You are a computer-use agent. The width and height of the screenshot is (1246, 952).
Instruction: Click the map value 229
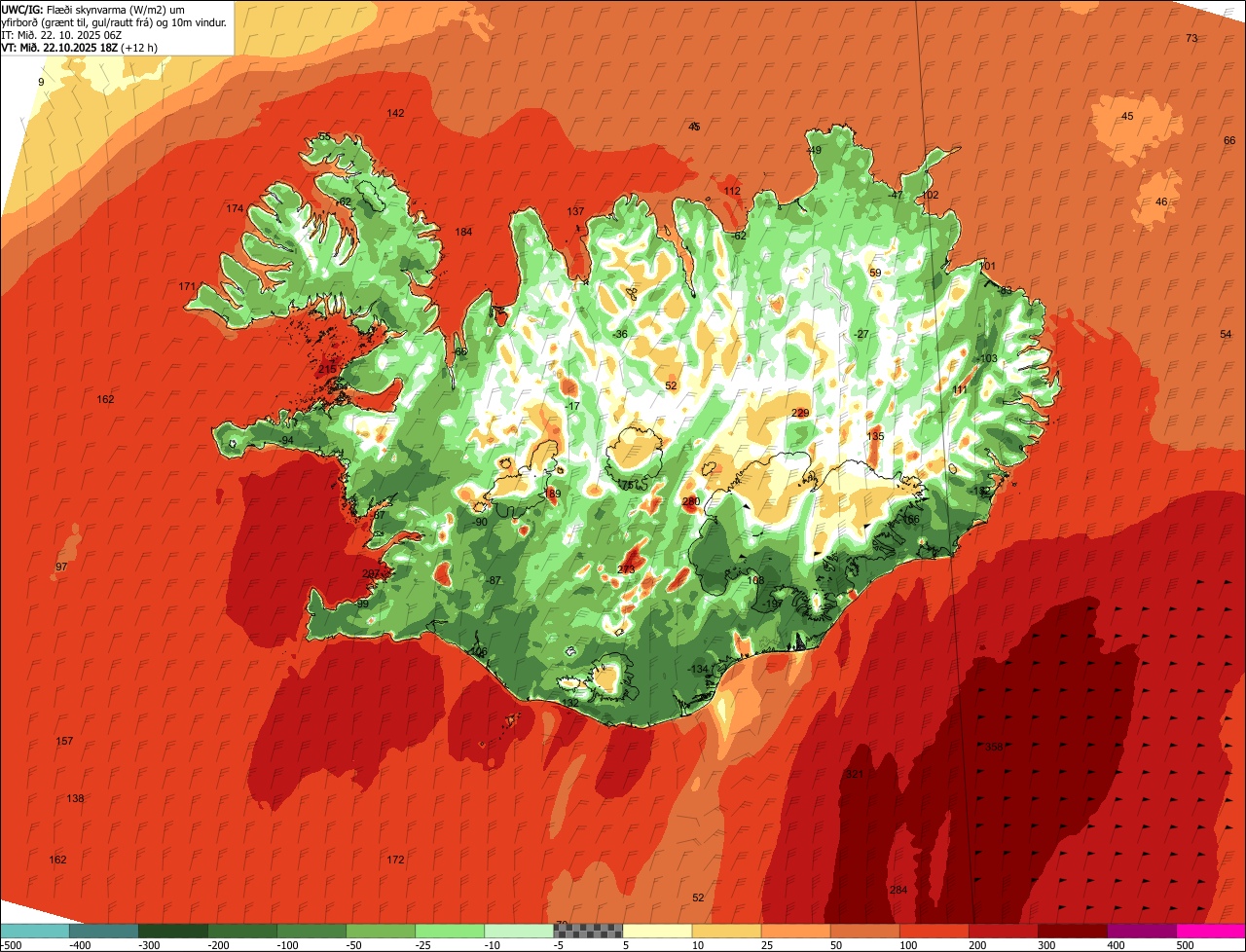800,413
